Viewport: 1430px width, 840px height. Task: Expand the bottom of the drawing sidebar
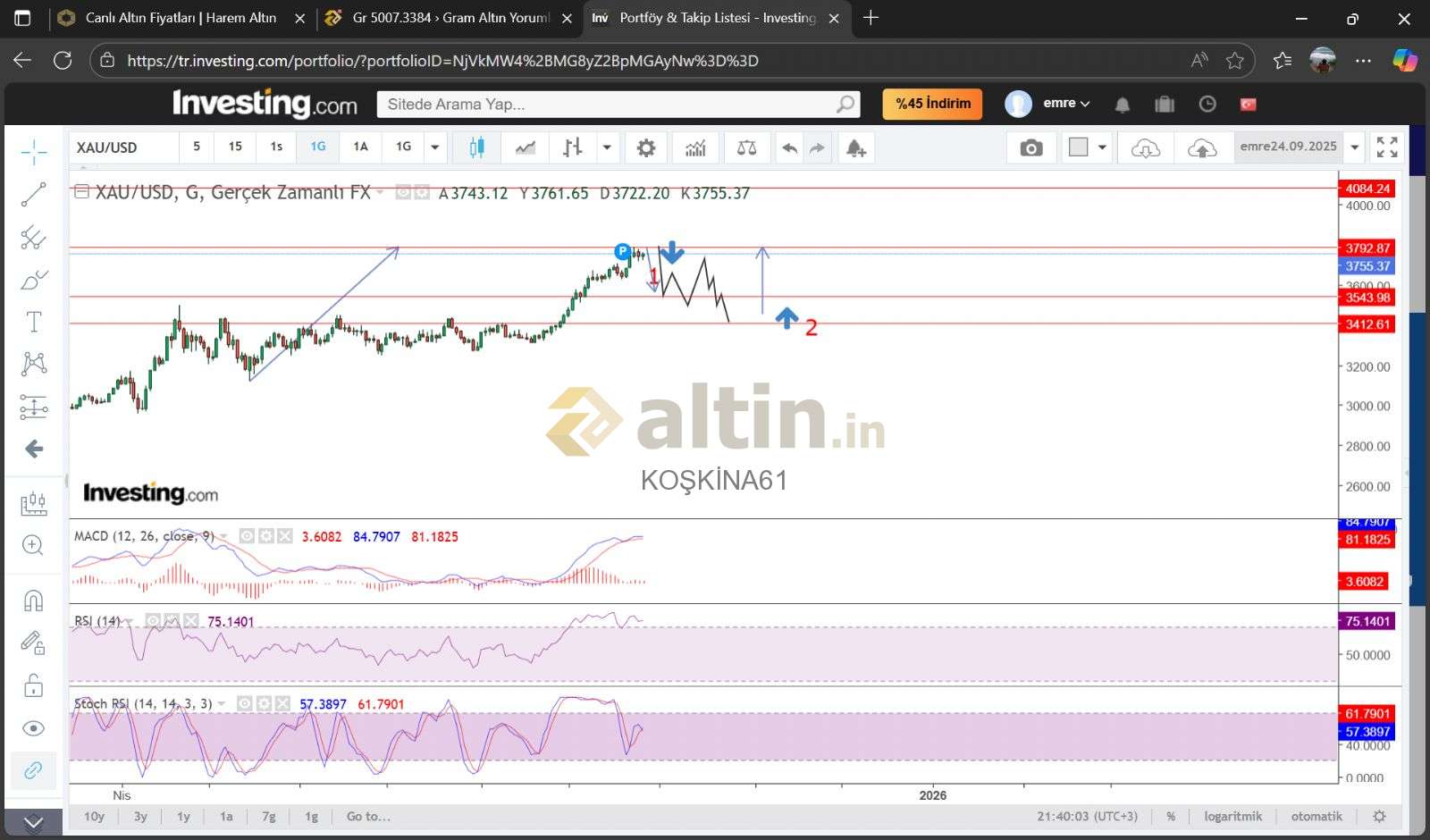pyautogui.click(x=34, y=822)
